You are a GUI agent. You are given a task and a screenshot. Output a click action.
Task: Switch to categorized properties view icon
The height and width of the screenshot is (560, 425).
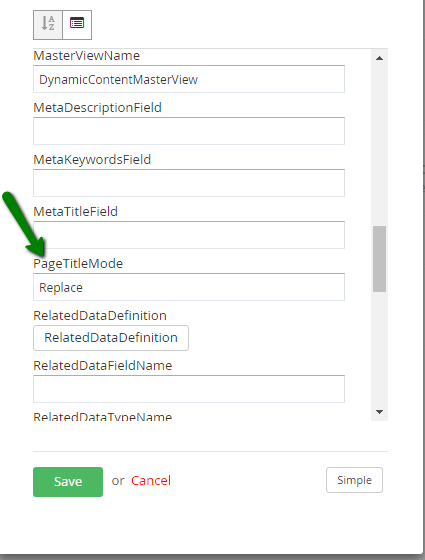tap(77, 25)
